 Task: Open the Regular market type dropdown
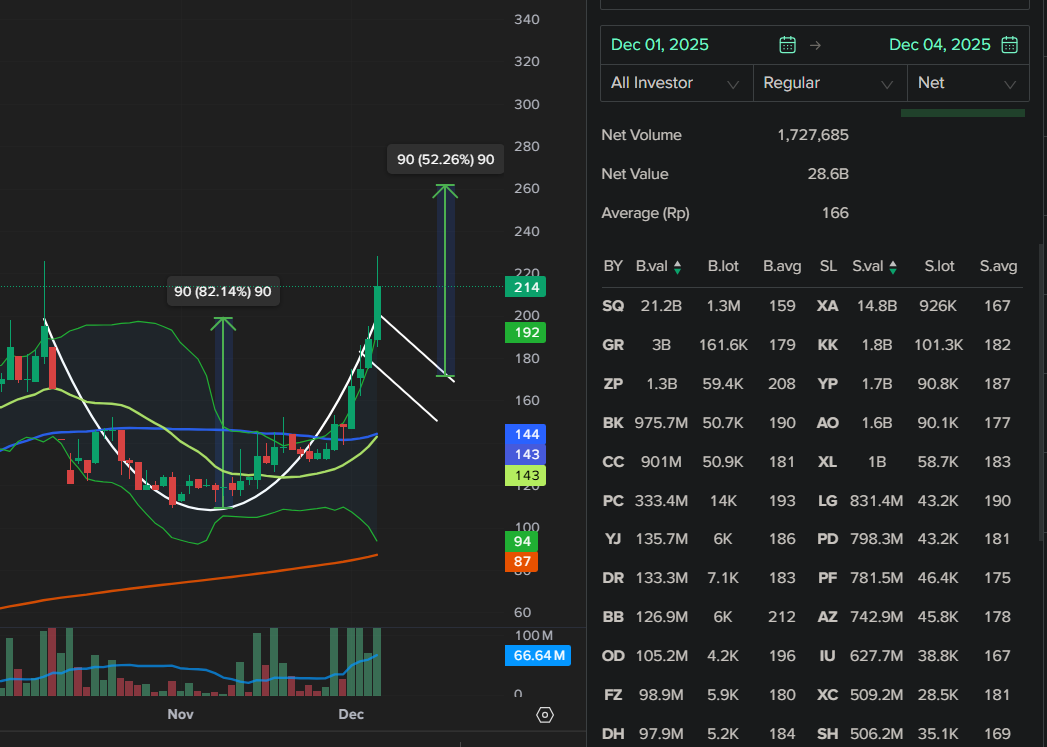829,83
